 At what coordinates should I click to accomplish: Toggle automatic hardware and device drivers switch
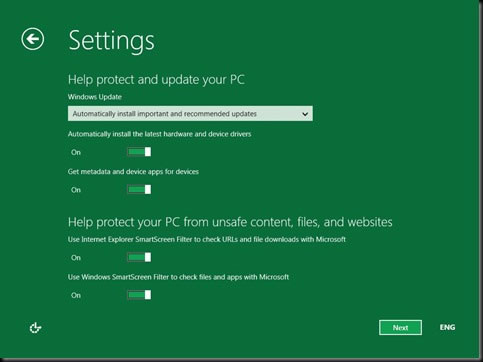click(x=139, y=152)
